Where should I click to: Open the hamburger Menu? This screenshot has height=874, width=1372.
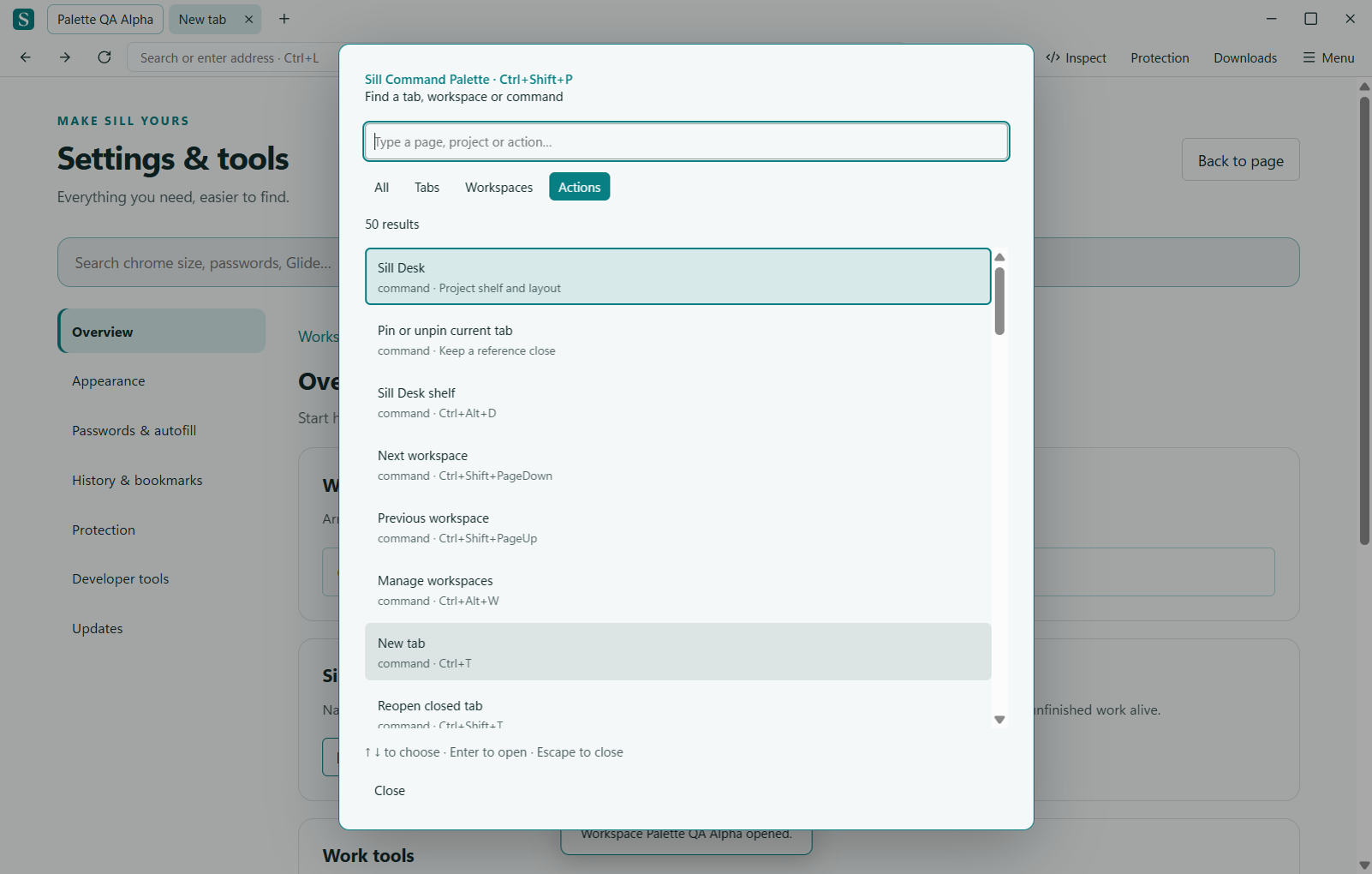point(1329,57)
